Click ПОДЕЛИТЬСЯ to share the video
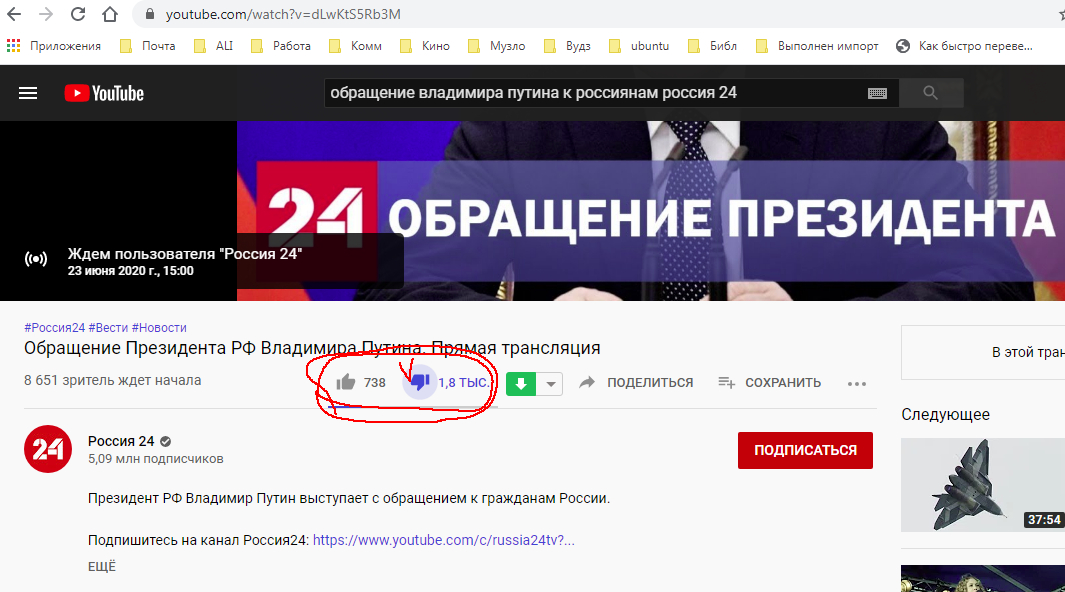This screenshot has height=592, width=1065. click(x=636, y=383)
